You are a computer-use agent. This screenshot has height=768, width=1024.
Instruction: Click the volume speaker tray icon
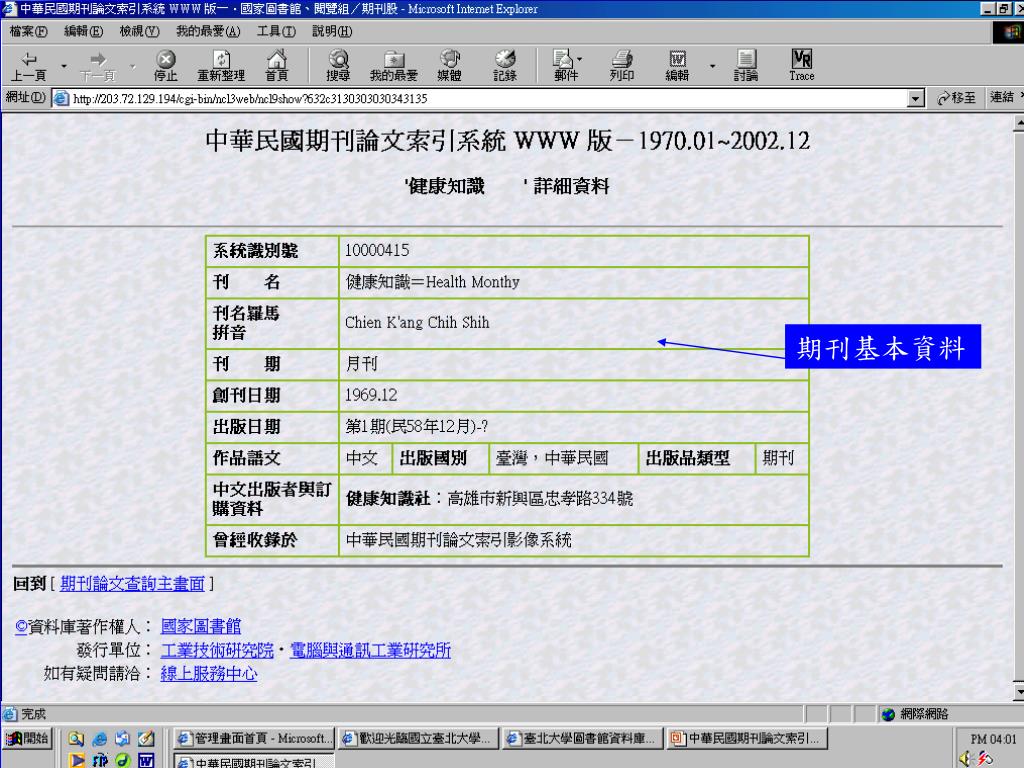click(x=967, y=759)
